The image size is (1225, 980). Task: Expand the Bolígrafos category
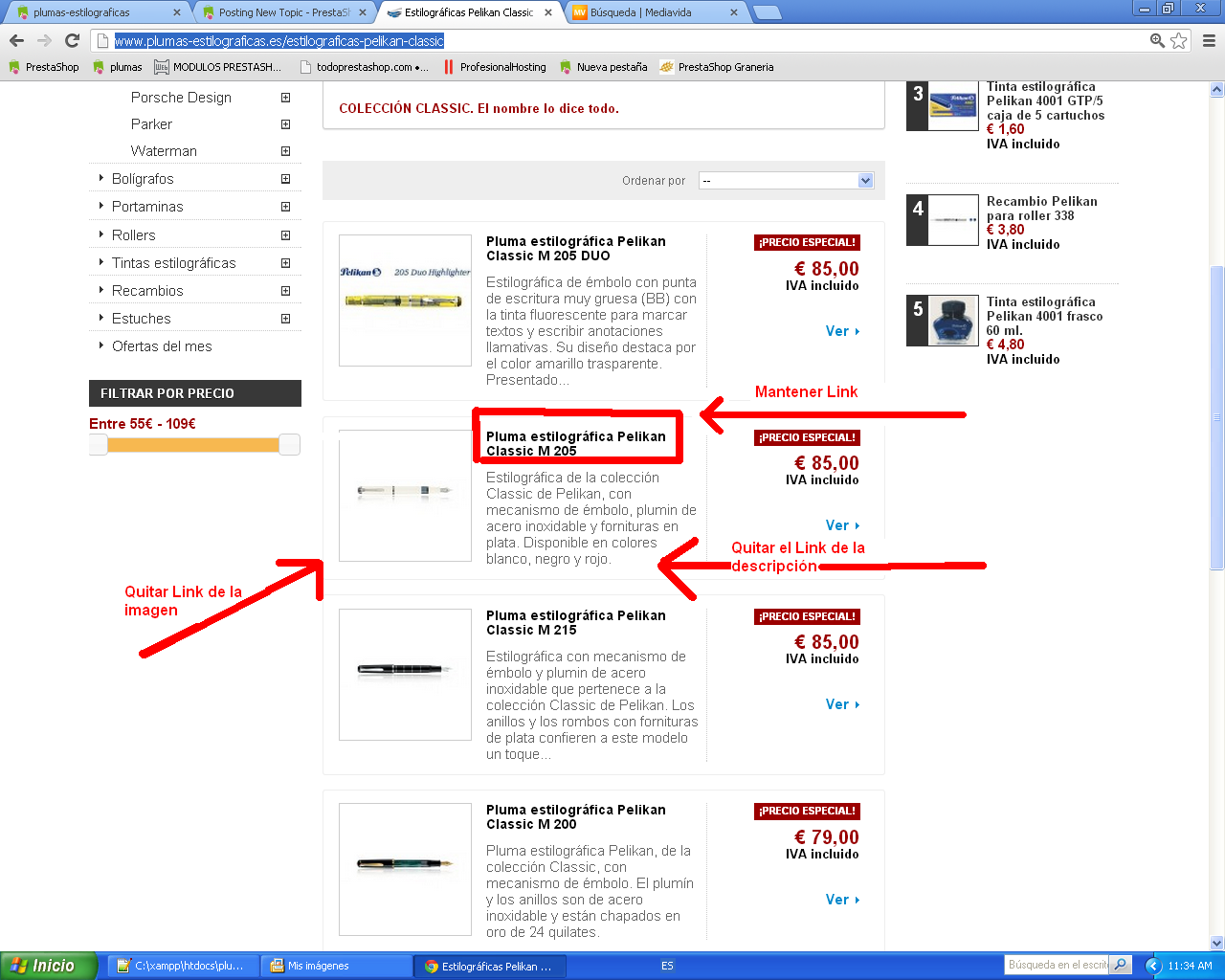285,179
